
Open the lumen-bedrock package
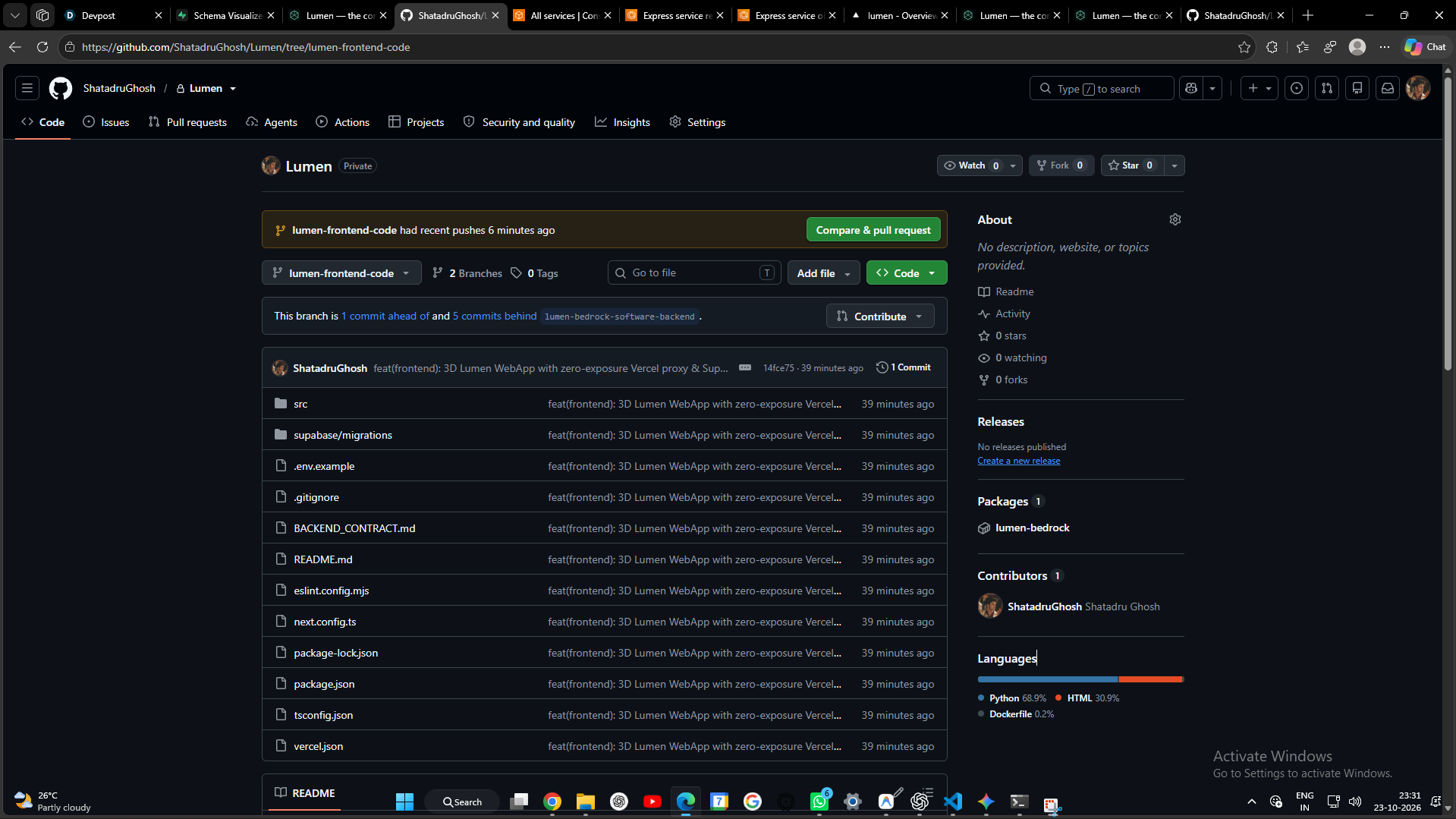pyautogui.click(x=1032, y=528)
